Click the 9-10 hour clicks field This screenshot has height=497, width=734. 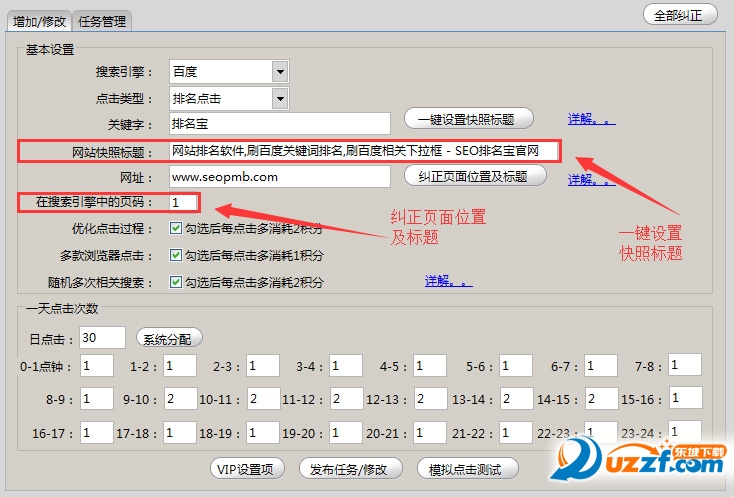click(x=181, y=399)
